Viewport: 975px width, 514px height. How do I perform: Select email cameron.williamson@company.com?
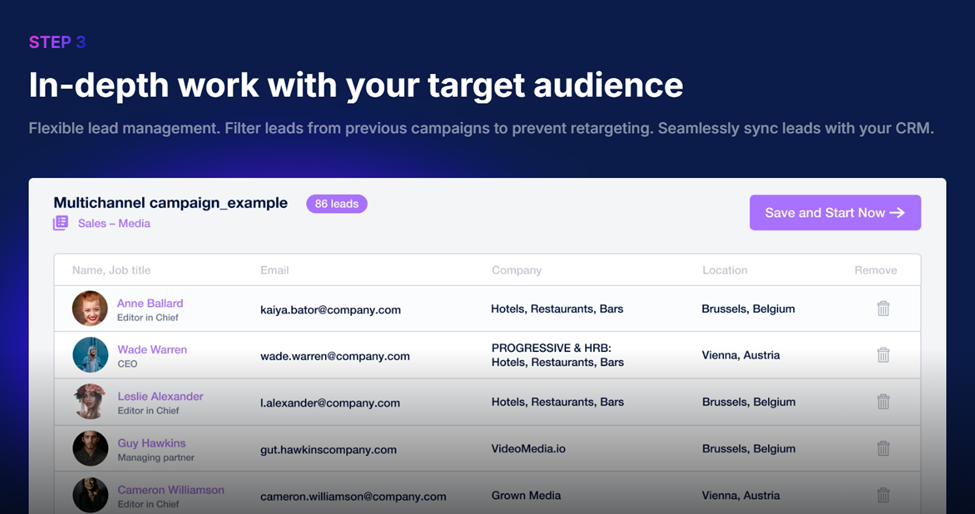coord(353,497)
